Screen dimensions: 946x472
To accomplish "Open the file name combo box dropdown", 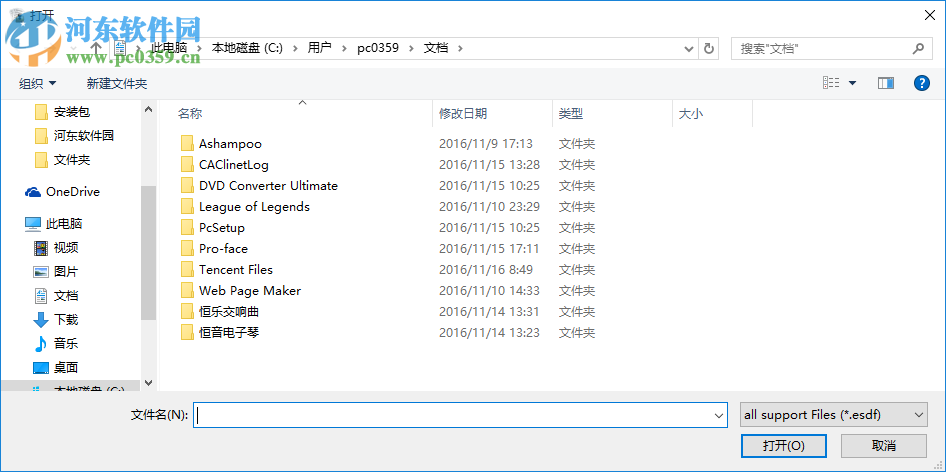I will coord(719,415).
